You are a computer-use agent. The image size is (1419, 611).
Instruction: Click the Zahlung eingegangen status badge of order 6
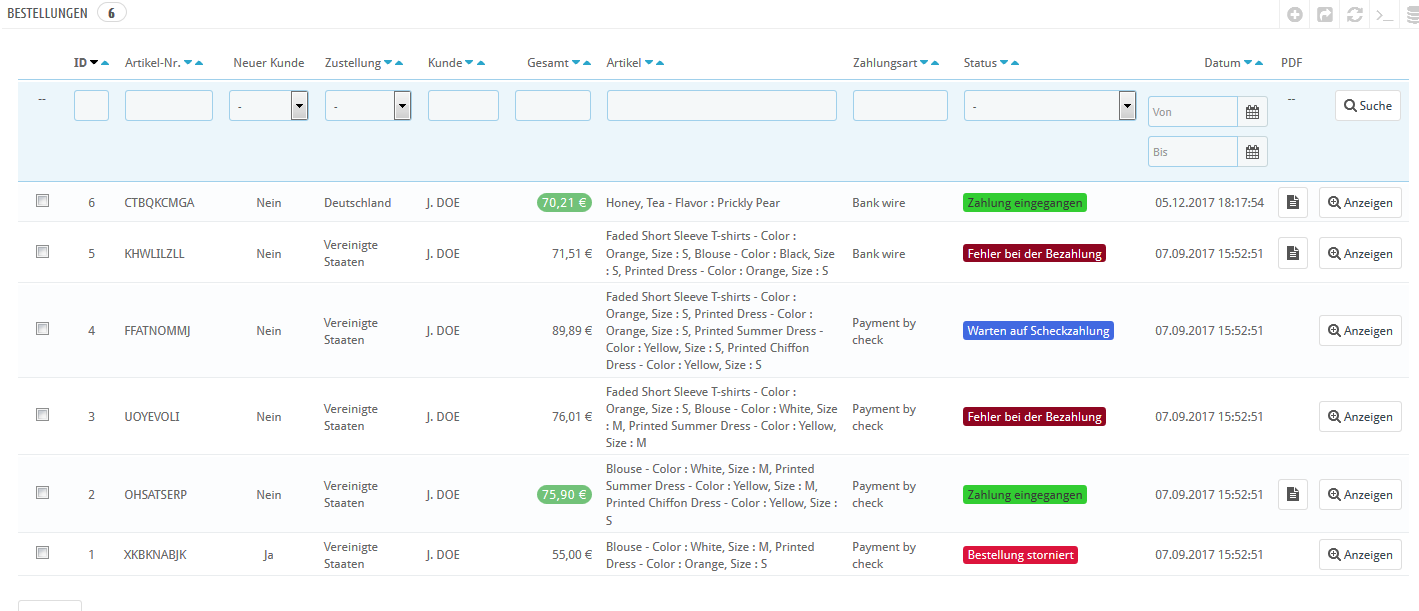pyautogui.click(x=1024, y=203)
